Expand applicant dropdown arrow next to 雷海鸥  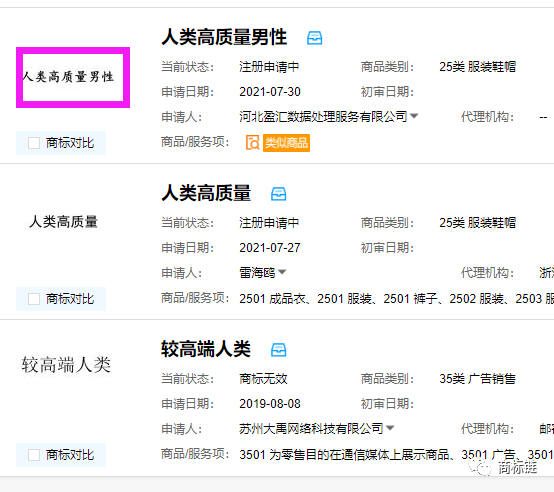tap(282, 272)
